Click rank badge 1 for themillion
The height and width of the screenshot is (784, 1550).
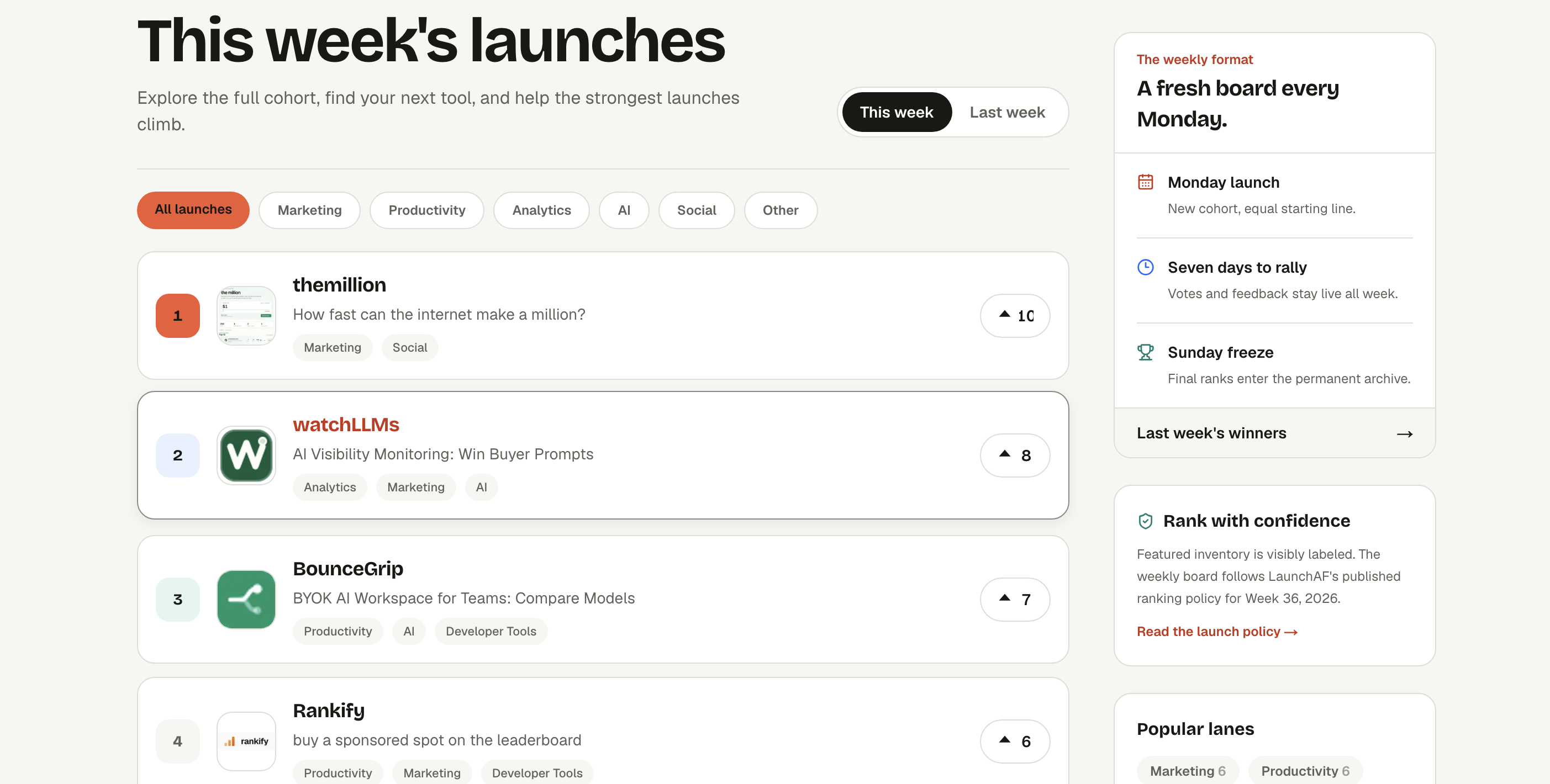(177, 316)
